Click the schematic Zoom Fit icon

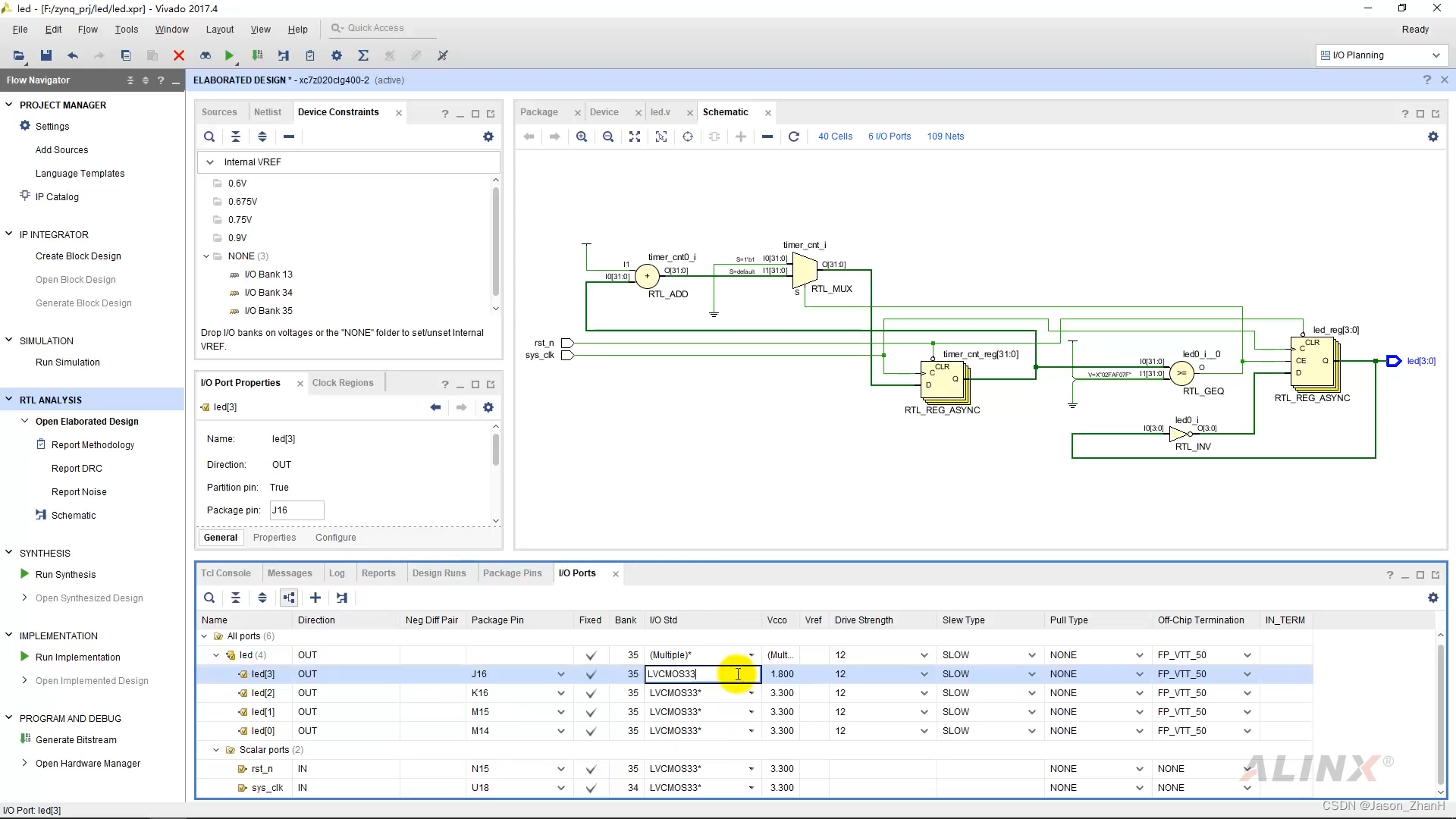(635, 136)
